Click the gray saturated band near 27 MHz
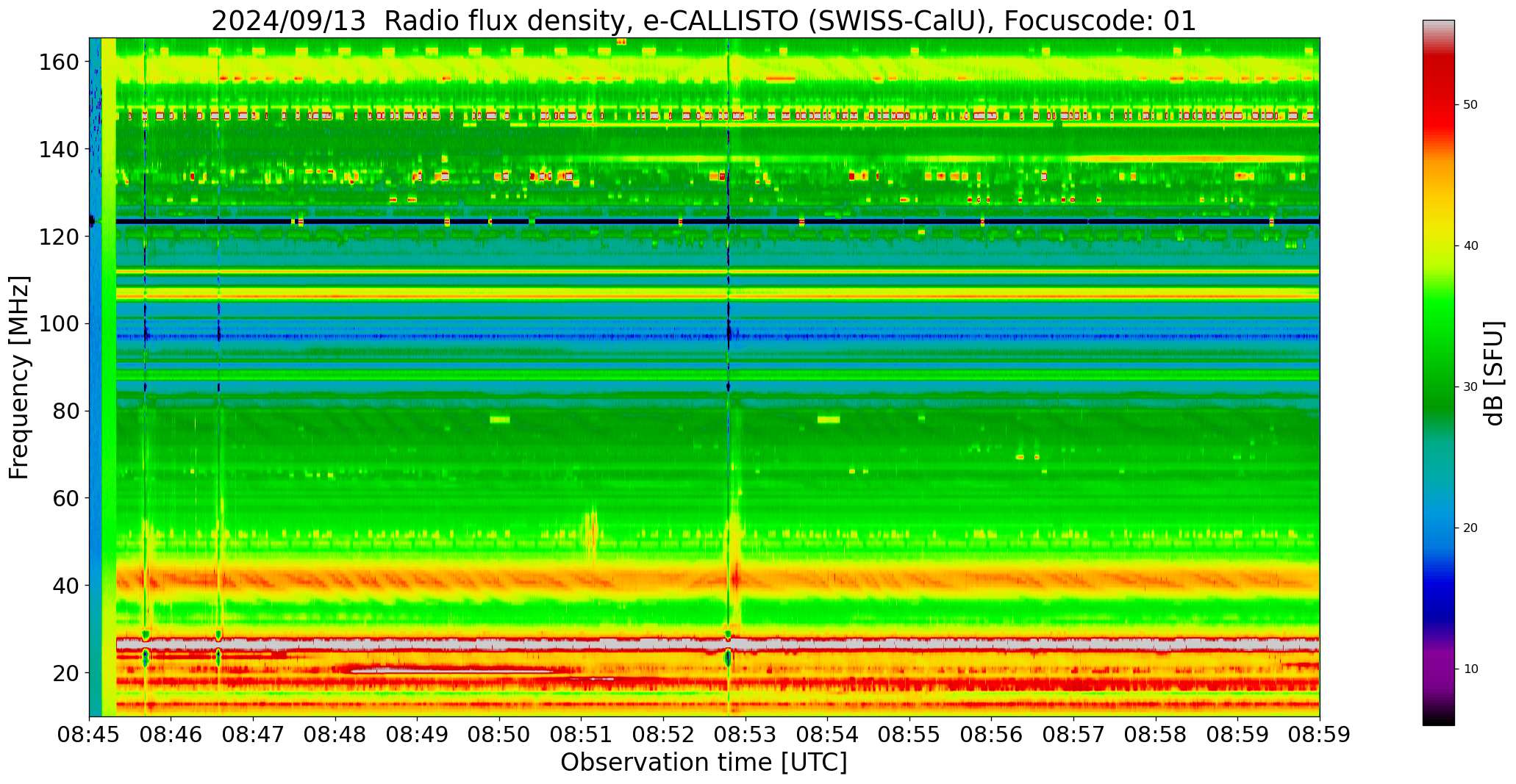 pos(718,644)
